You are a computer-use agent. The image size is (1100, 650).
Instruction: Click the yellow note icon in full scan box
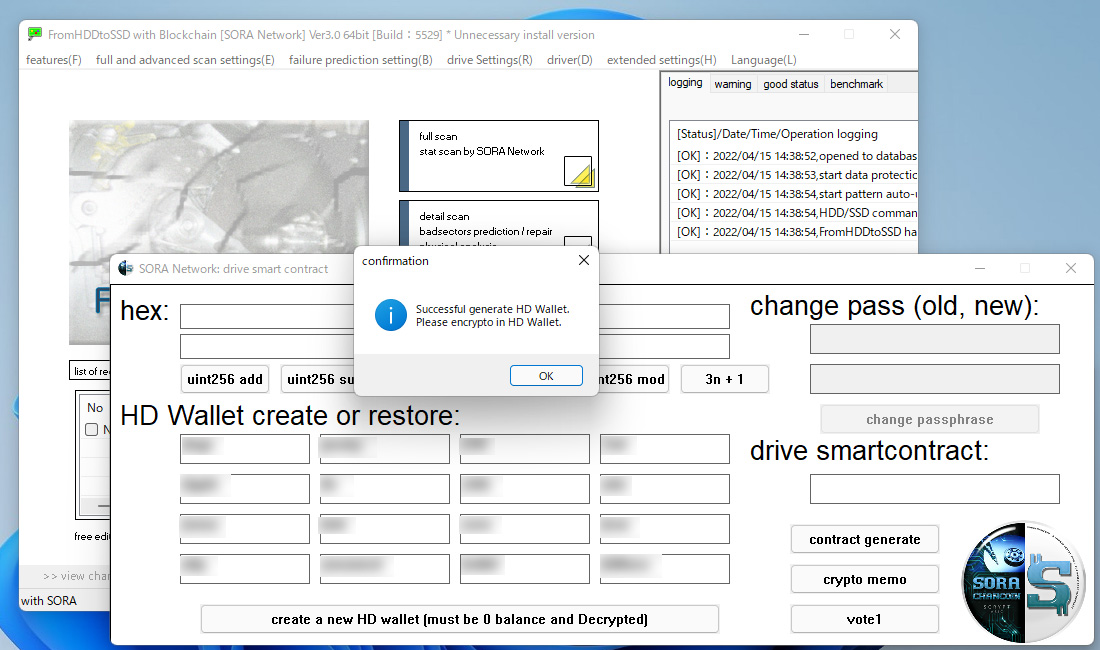(x=579, y=171)
